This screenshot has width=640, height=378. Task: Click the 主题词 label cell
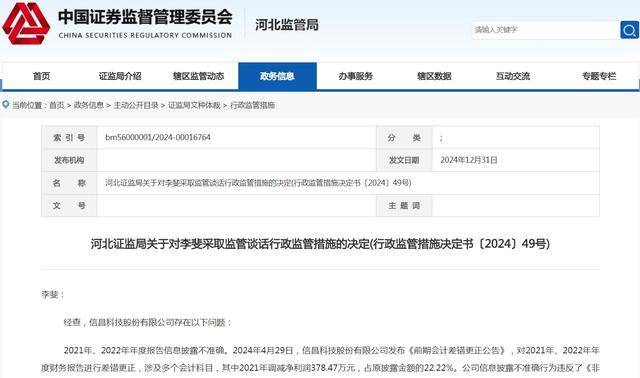pos(404,205)
